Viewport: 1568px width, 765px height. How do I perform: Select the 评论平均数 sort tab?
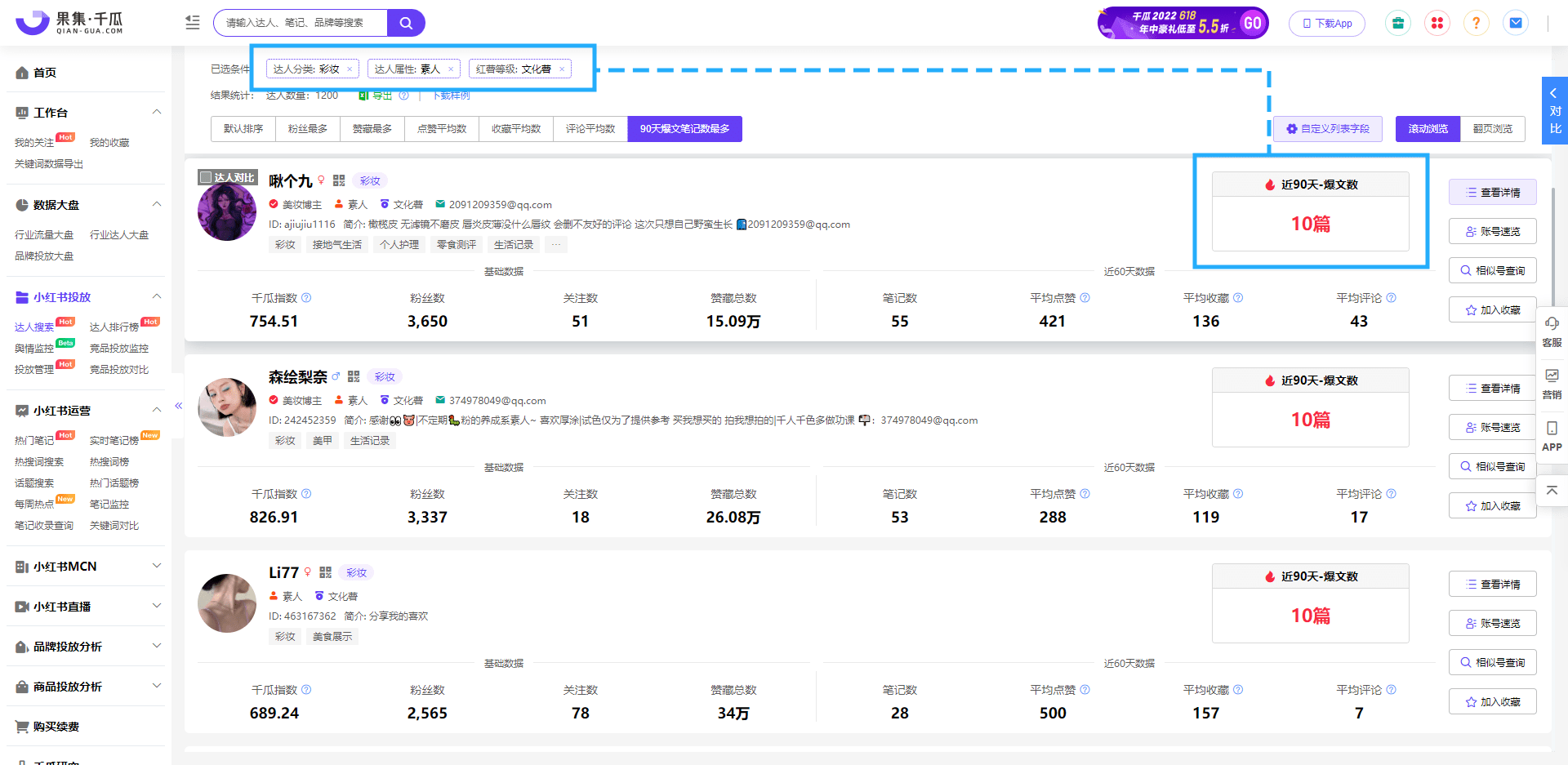click(590, 129)
